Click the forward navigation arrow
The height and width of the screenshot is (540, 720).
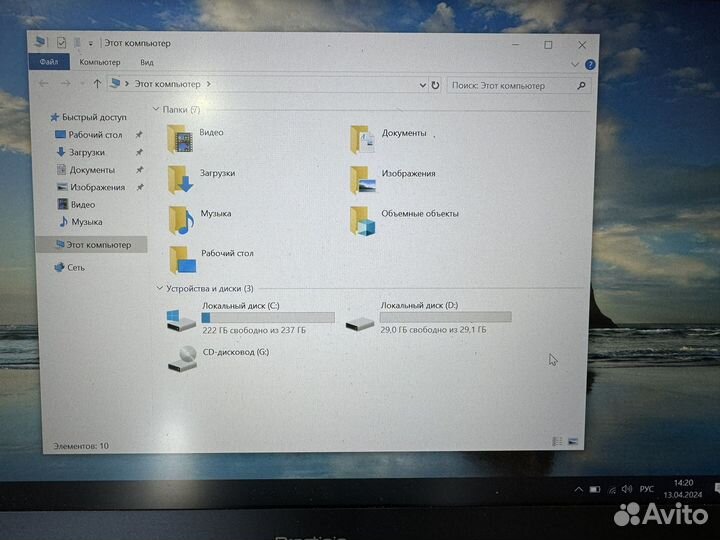tap(66, 83)
